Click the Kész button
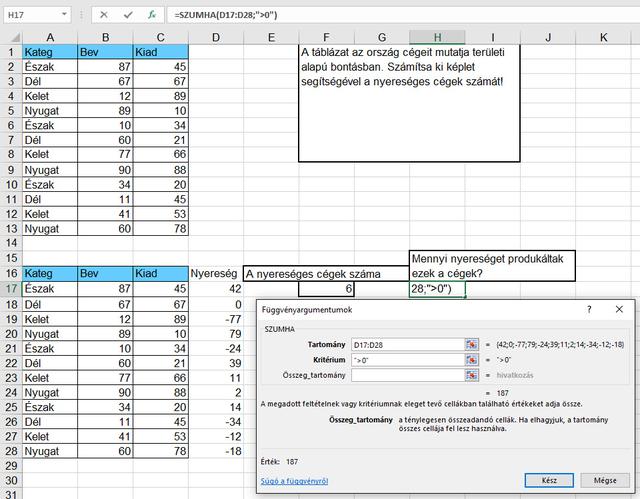This screenshot has width=640, height=499. (x=549, y=480)
